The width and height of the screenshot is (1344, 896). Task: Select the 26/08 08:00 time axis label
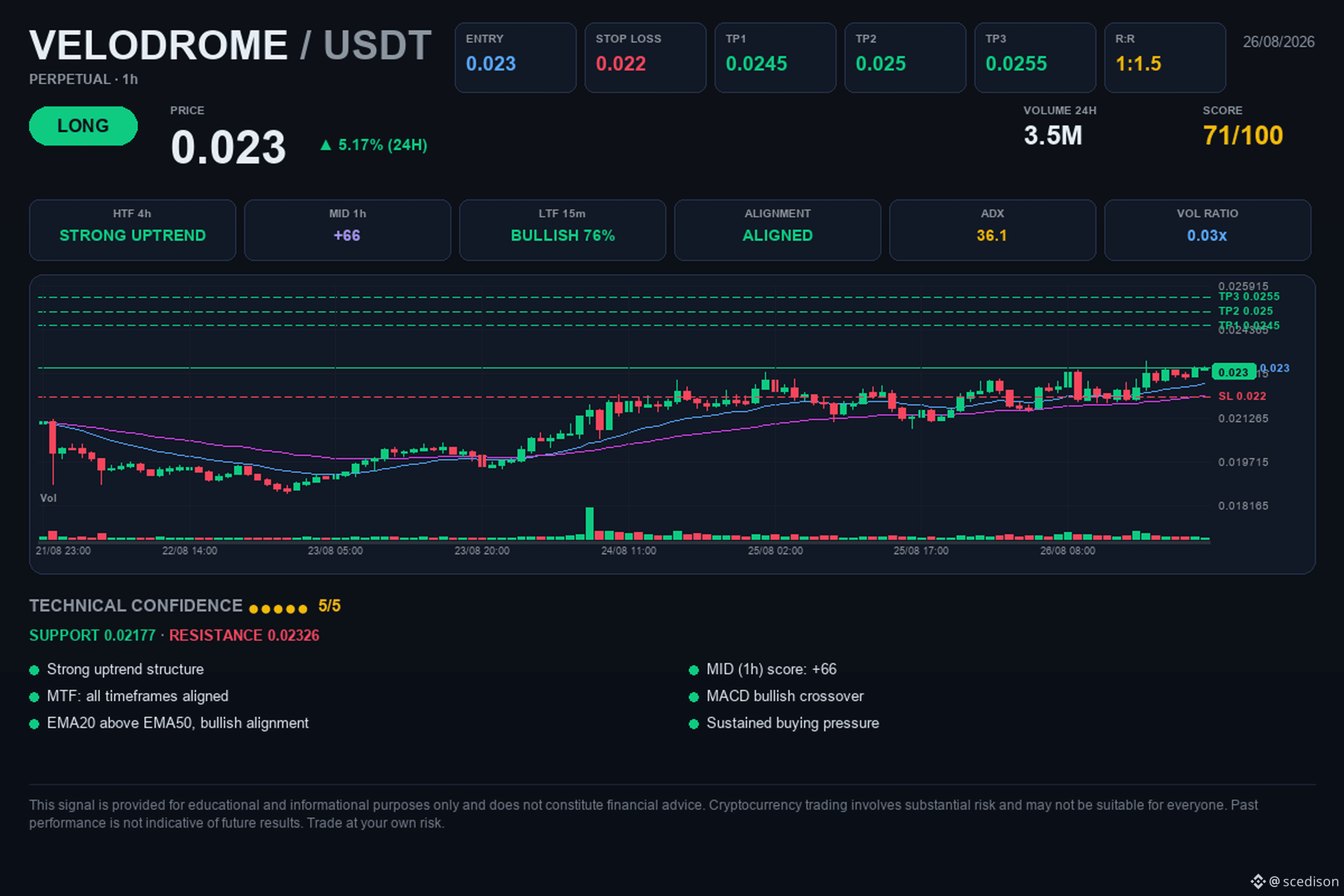click(1068, 550)
